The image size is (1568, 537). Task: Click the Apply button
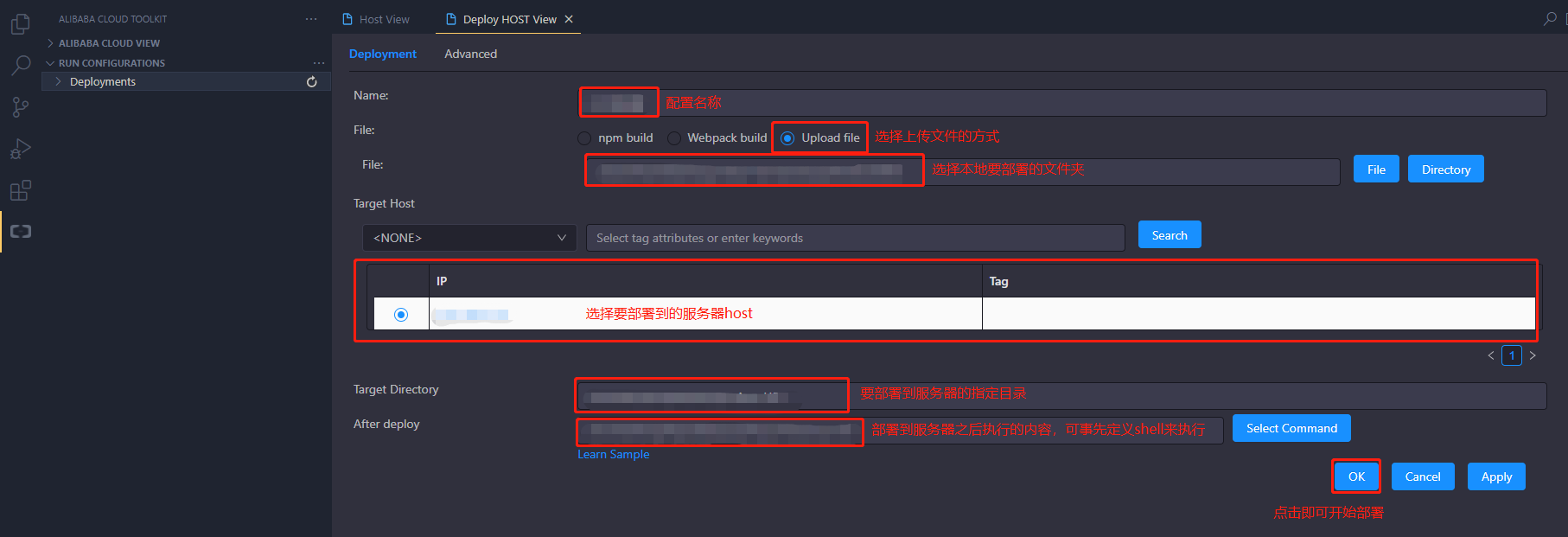1496,476
